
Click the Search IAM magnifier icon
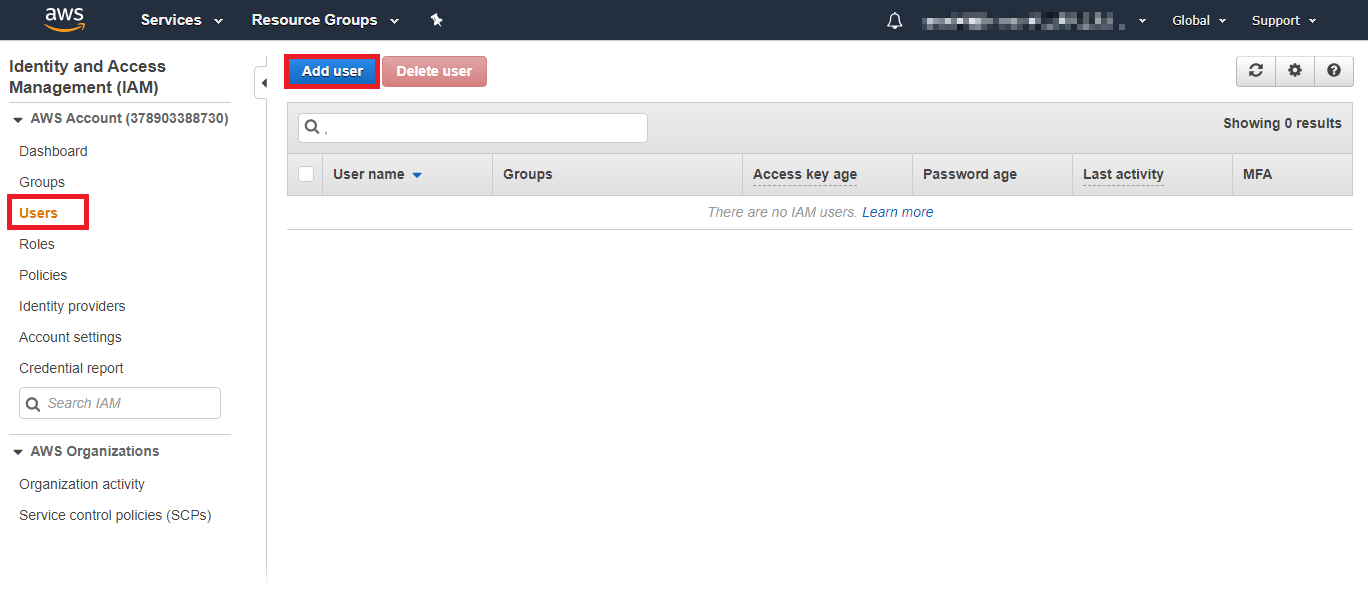[x=33, y=404]
